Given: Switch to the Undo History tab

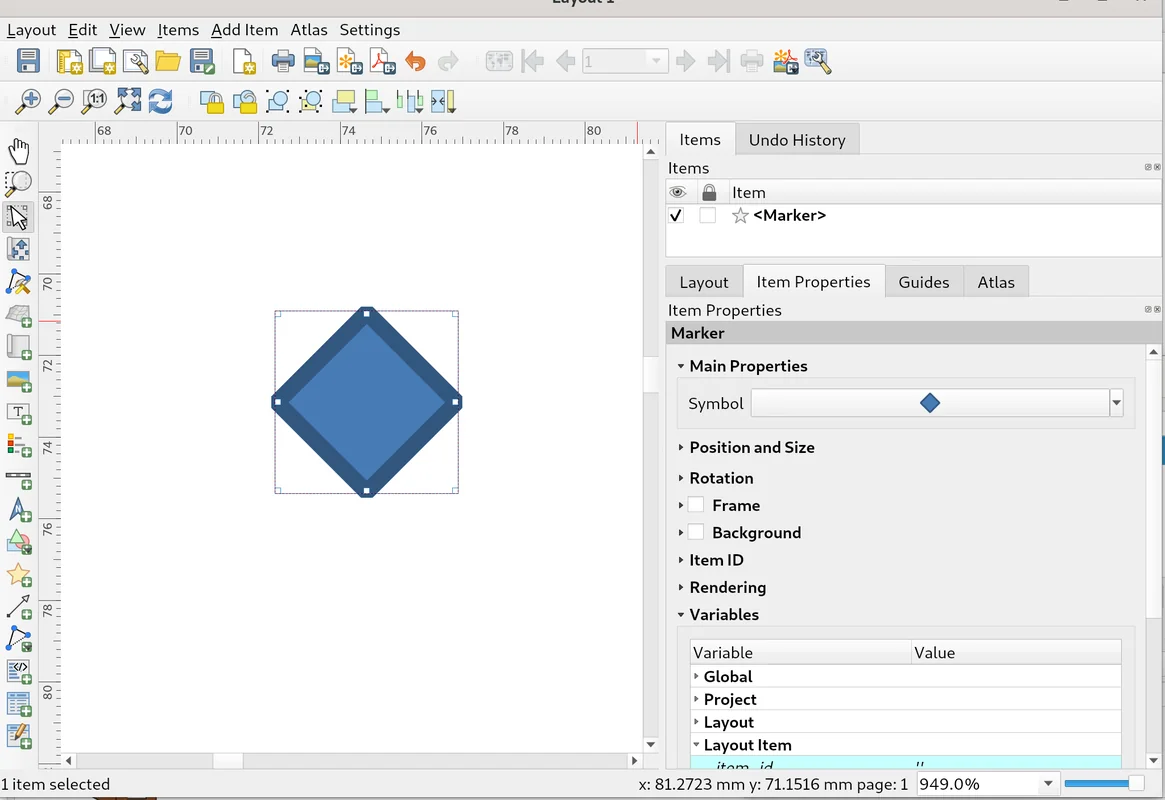Looking at the screenshot, I should [x=796, y=140].
